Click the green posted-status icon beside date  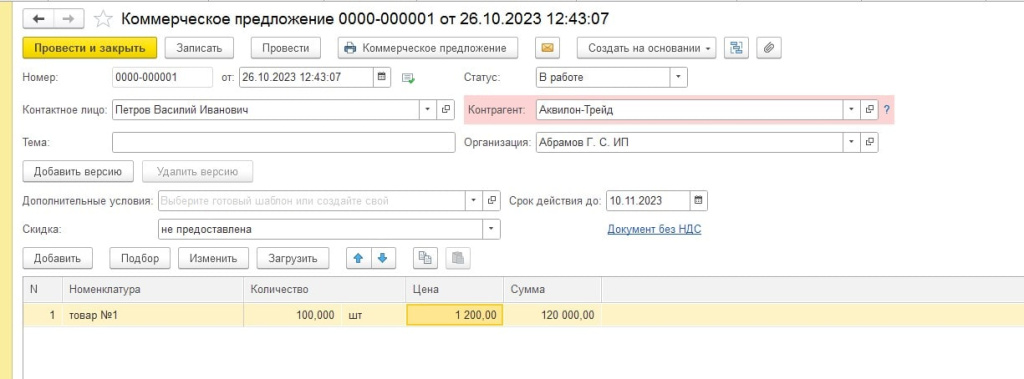point(409,78)
